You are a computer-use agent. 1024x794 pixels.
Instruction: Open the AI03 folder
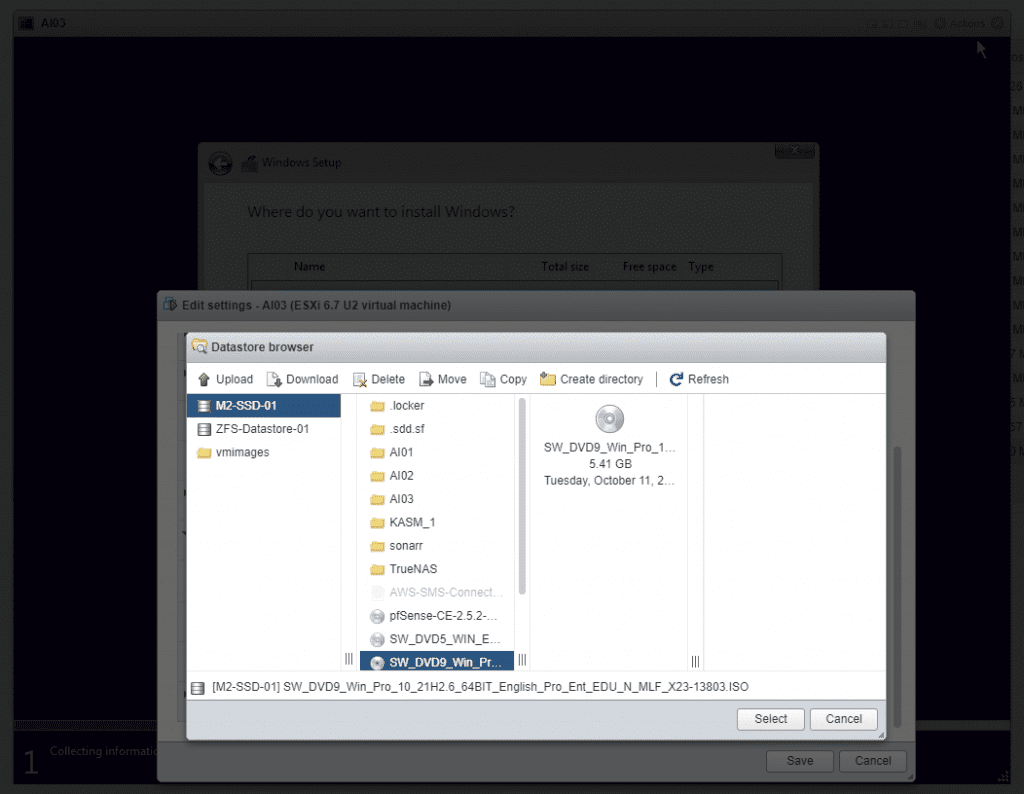(437, 500)
